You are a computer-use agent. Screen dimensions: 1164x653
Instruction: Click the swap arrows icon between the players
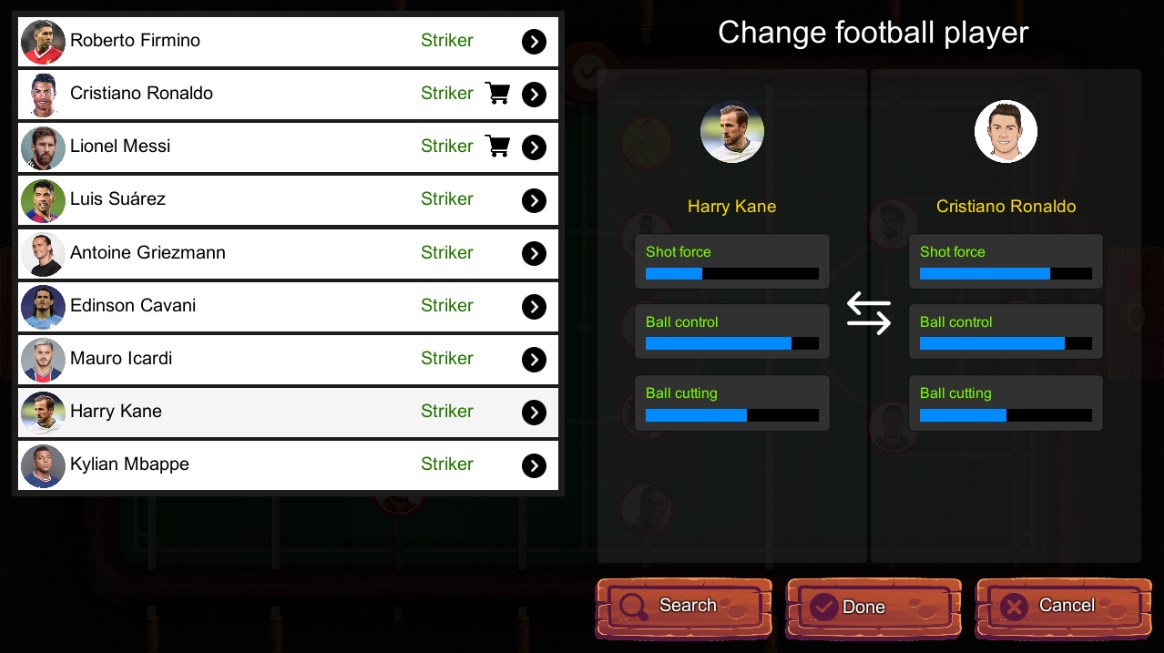click(869, 313)
